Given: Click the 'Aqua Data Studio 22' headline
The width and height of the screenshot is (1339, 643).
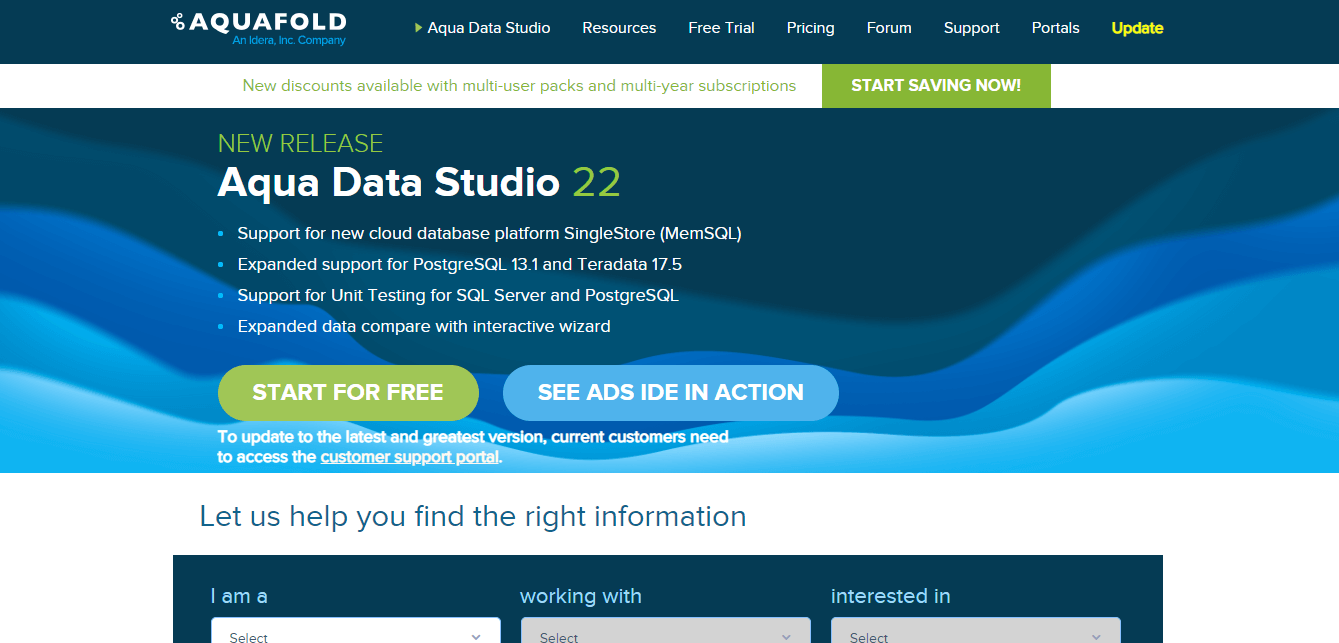Looking at the screenshot, I should 419,183.
